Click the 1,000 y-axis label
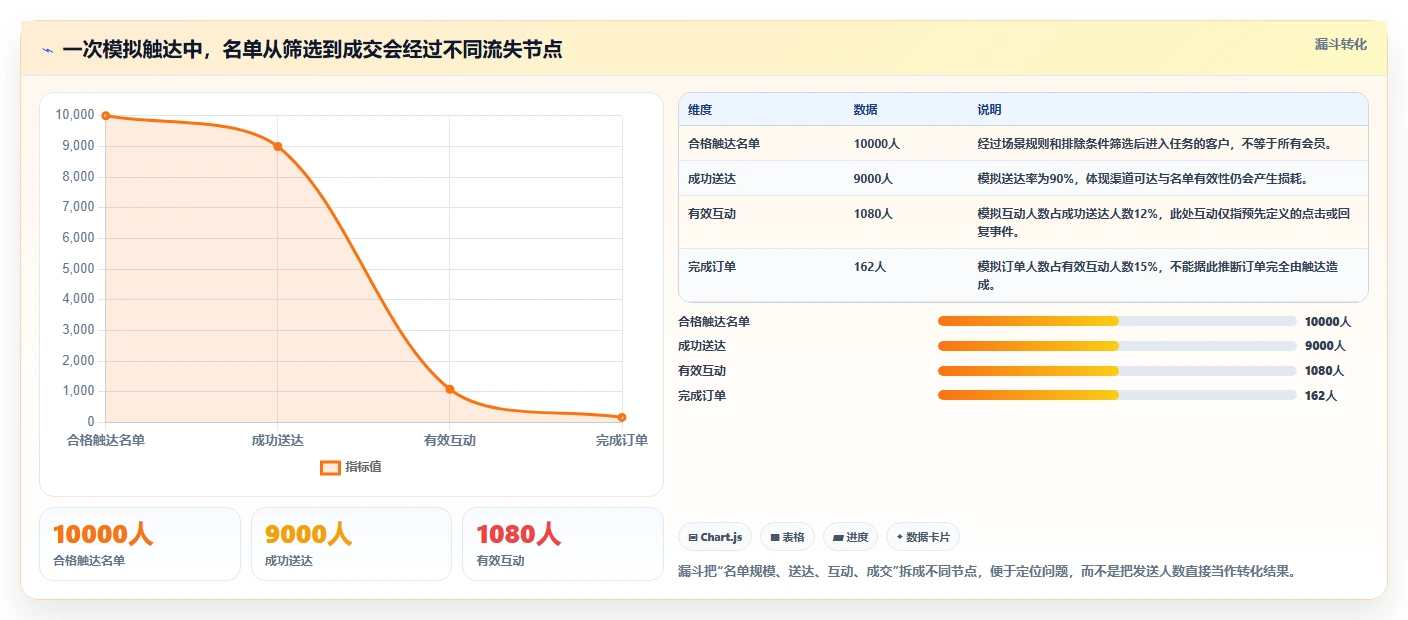The height and width of the screenshot is (620, 1408). coord(78,392)
